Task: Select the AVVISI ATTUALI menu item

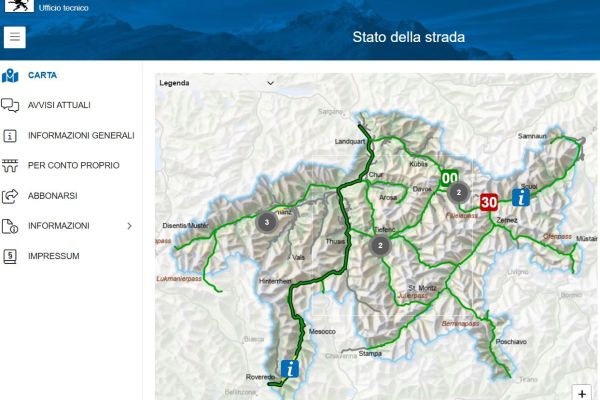Action: [x=59, y=105]
